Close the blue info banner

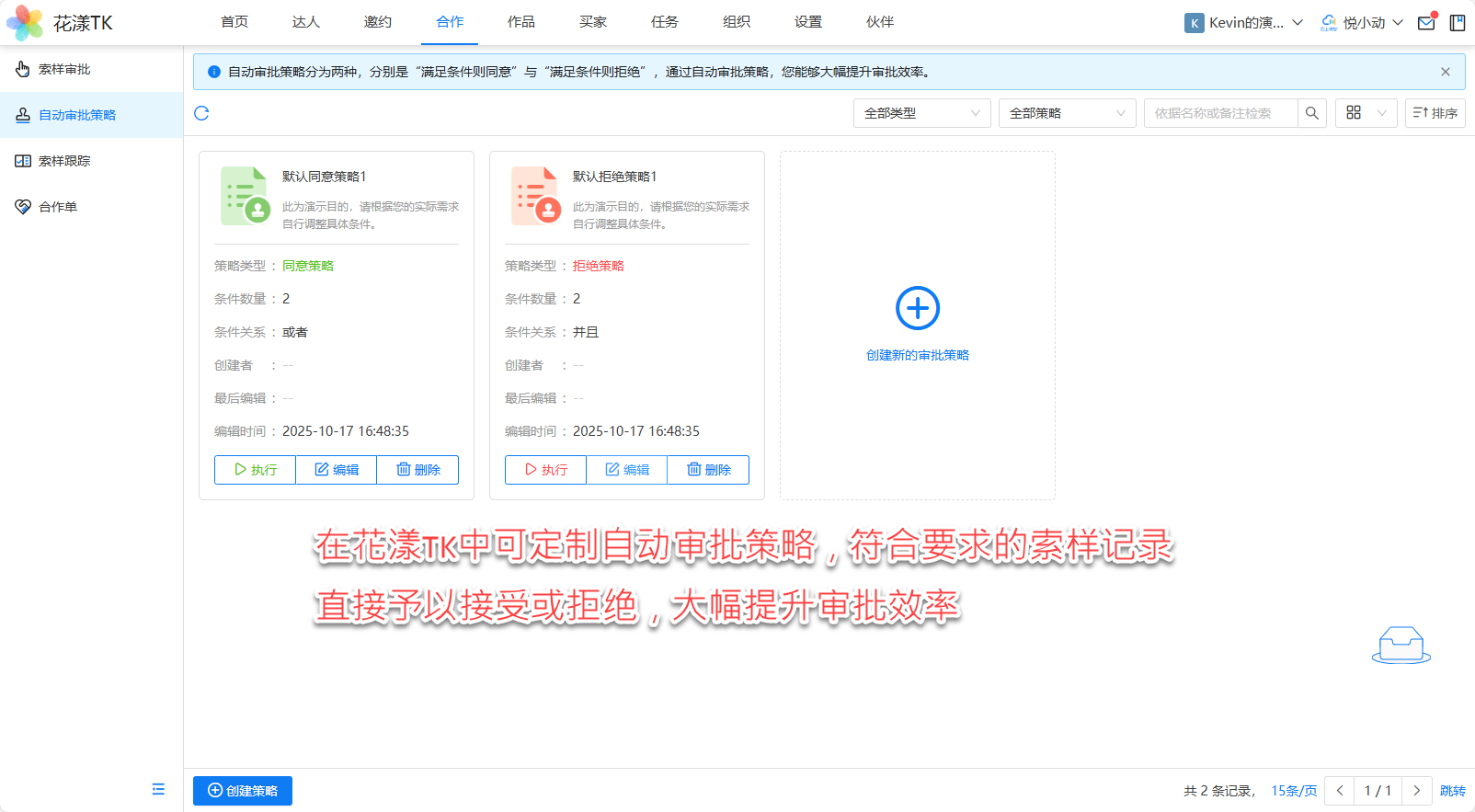click(x=1445, y=72)
